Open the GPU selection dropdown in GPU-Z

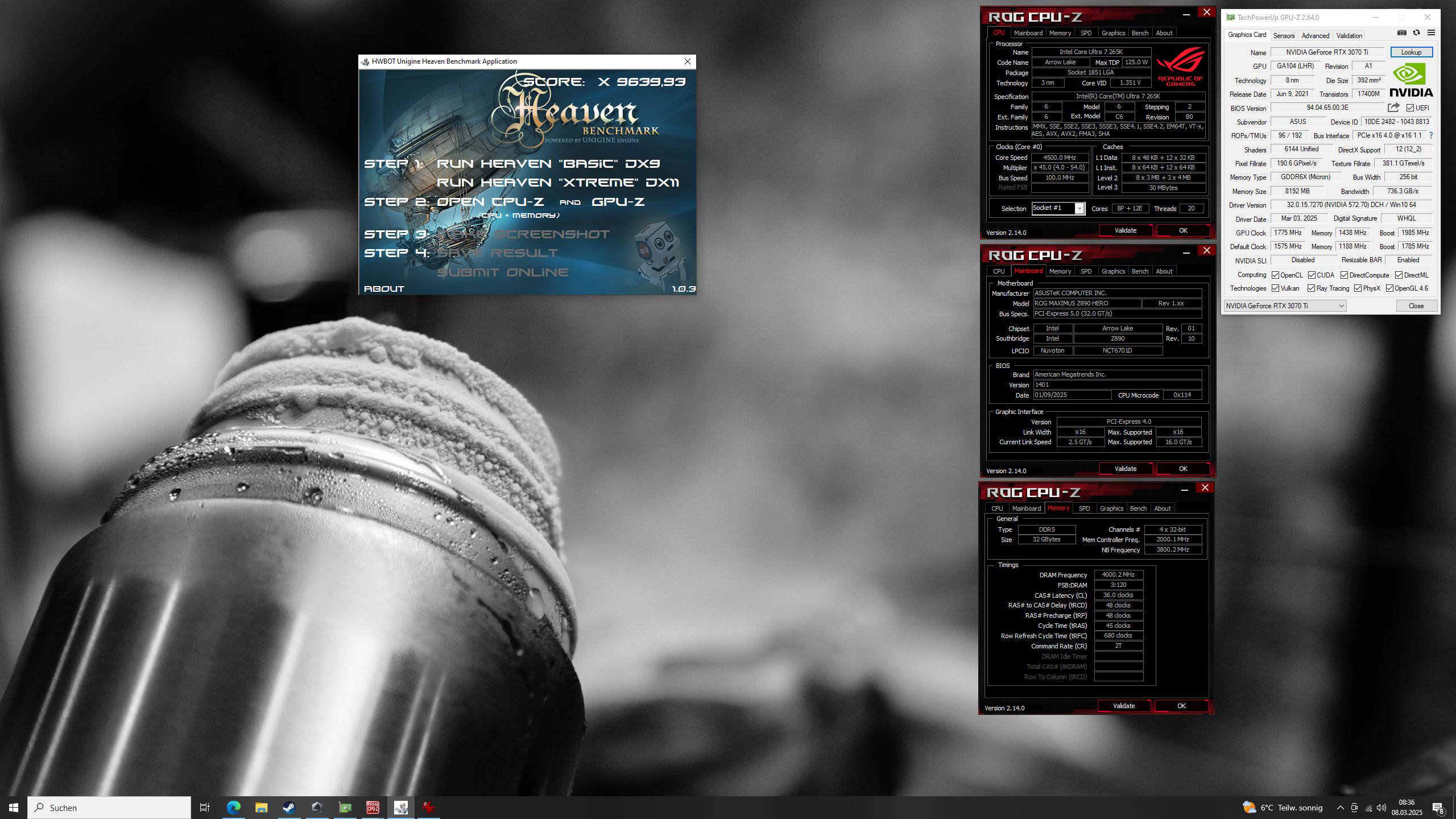(x=1285, y=306)
